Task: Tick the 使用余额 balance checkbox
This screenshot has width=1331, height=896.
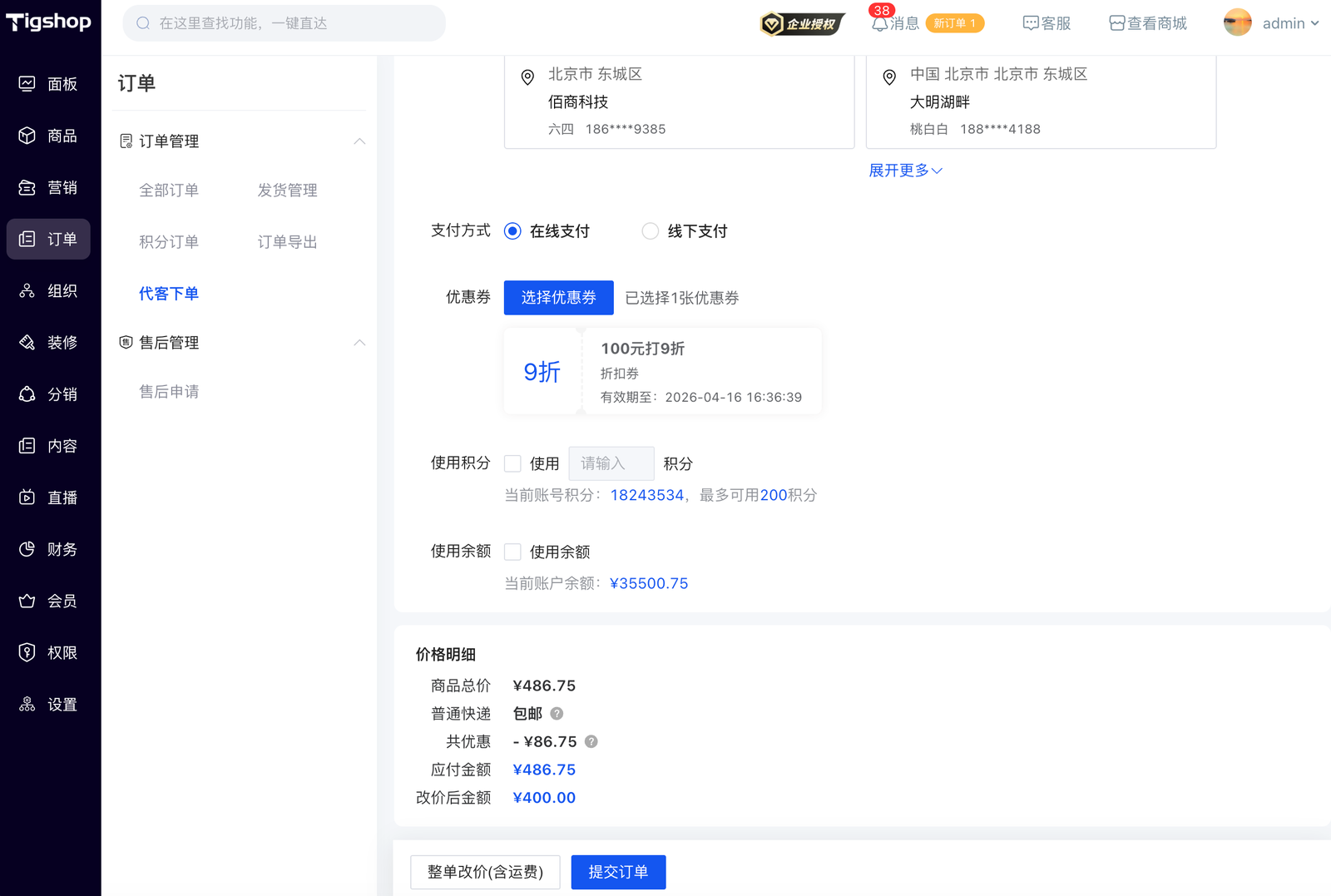Action: [x=512, y=552]
